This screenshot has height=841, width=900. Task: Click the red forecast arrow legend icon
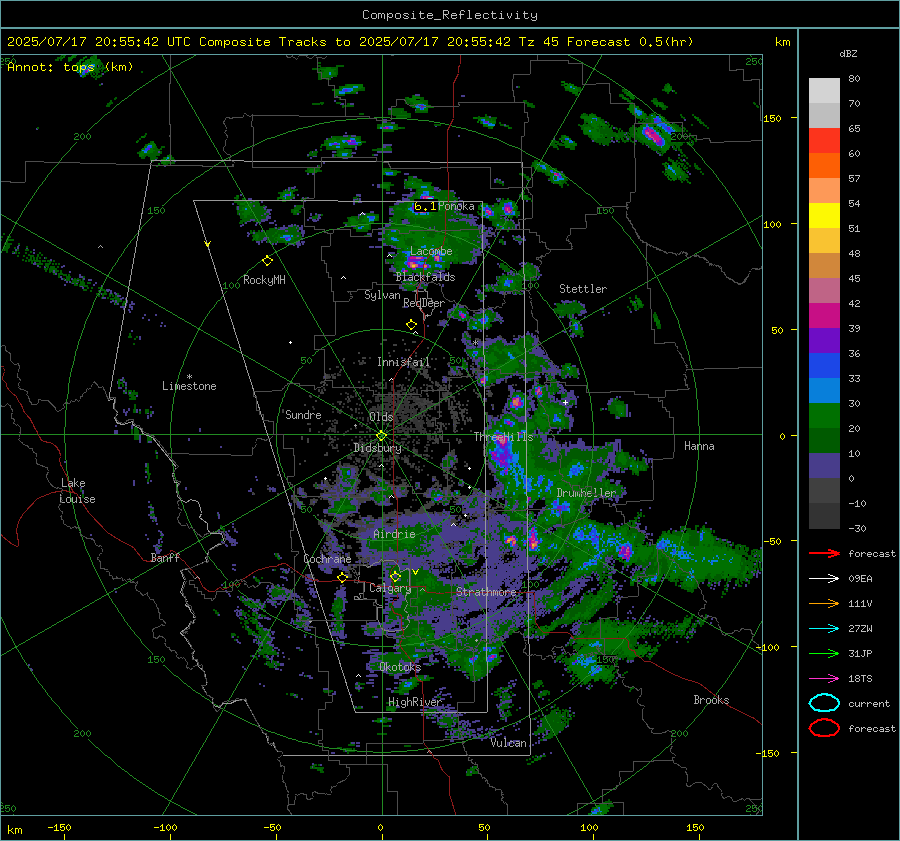tap(824, 553)
